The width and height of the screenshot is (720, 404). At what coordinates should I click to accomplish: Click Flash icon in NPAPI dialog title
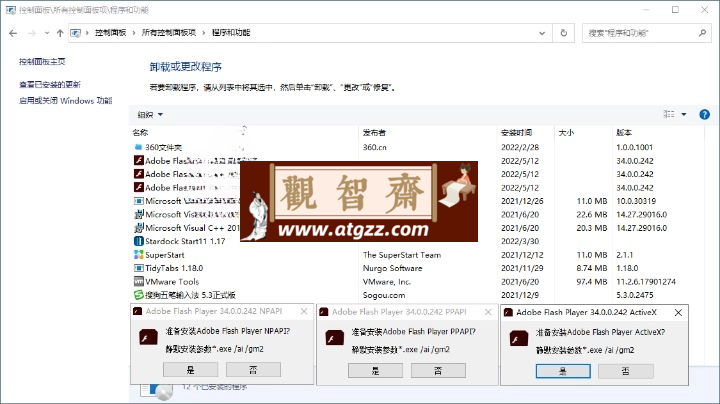tap(137, 311)
